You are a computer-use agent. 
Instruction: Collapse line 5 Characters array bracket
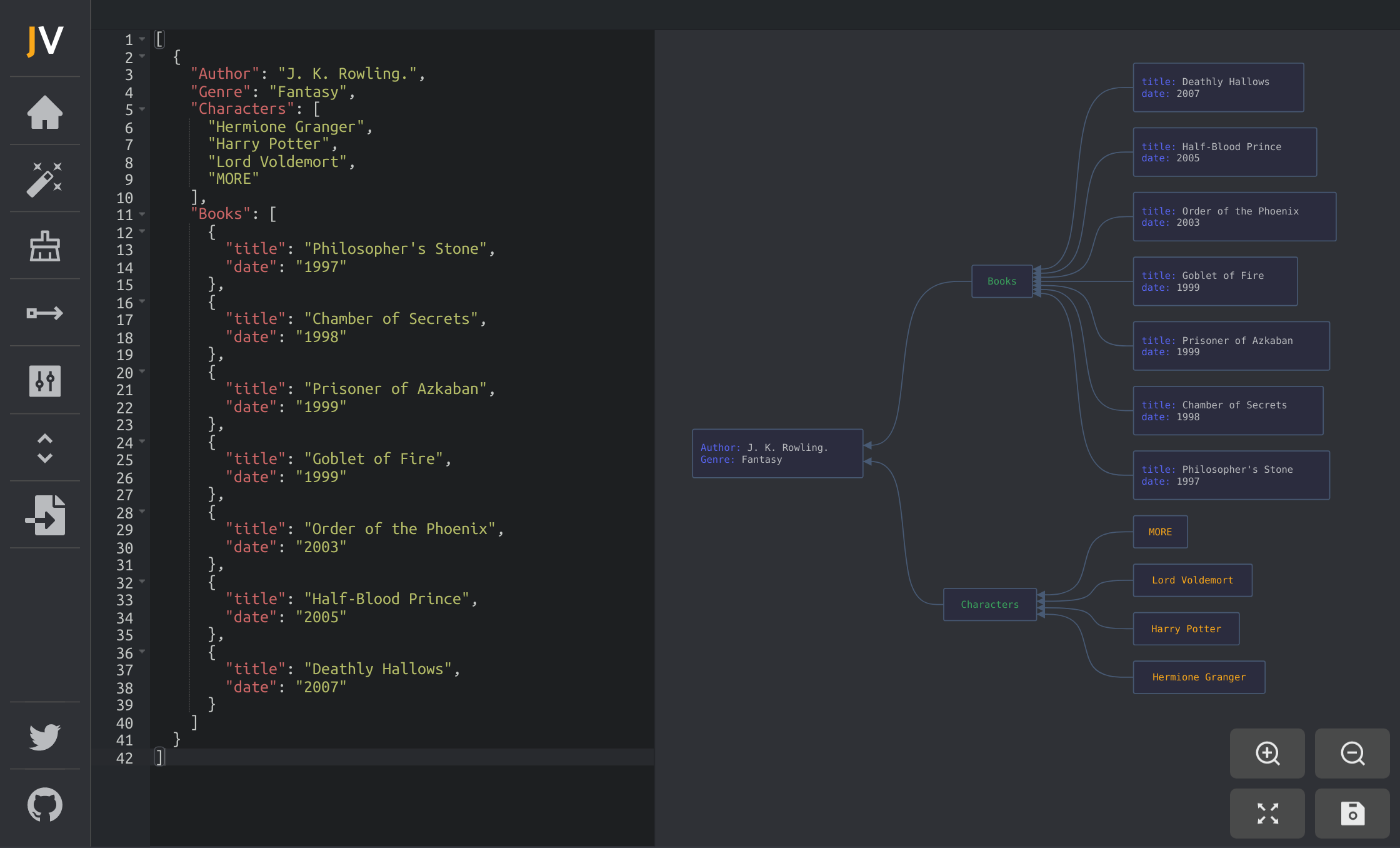coord(142,108)
